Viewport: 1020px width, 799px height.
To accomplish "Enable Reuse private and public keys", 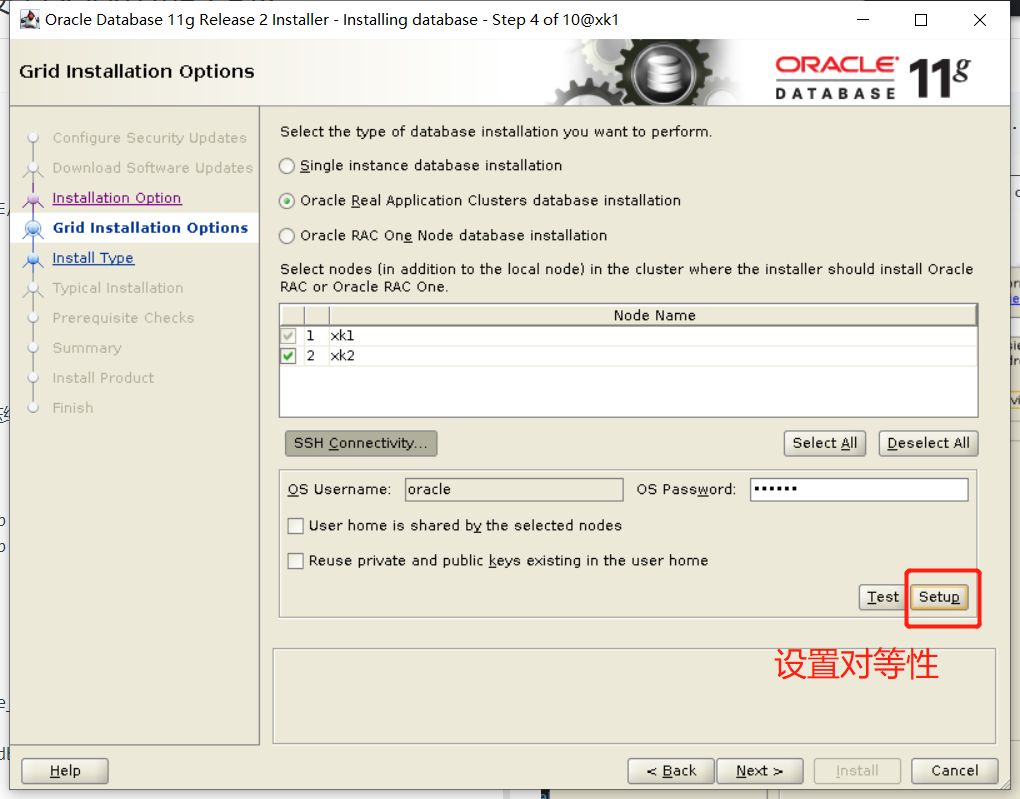I will tap(295, 561).
